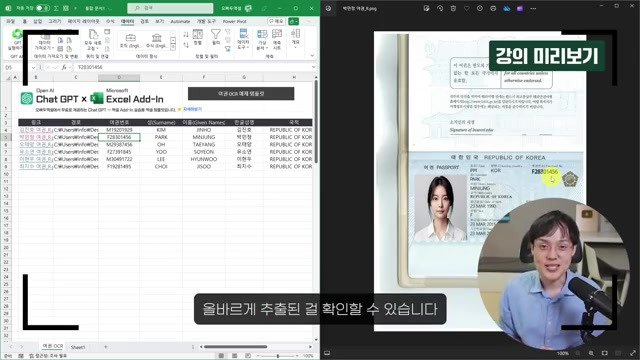Viewport: 640px width, 360px height.
Task: Click the full screen icon in Photos
Action: [633, 353]
